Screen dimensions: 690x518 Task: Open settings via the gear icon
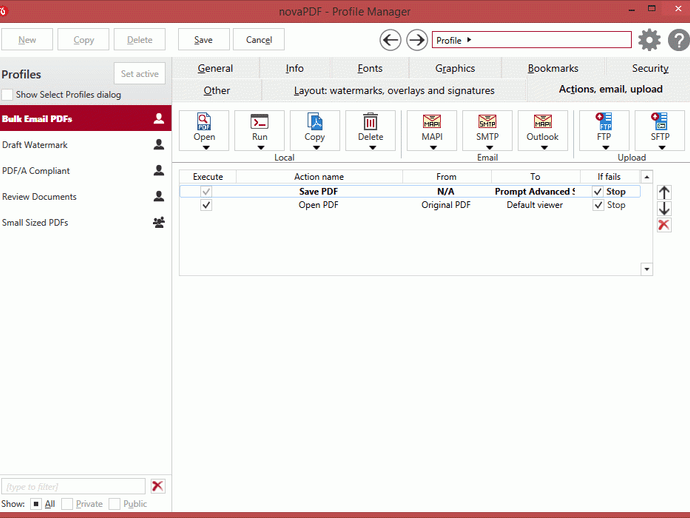point(650,40)
